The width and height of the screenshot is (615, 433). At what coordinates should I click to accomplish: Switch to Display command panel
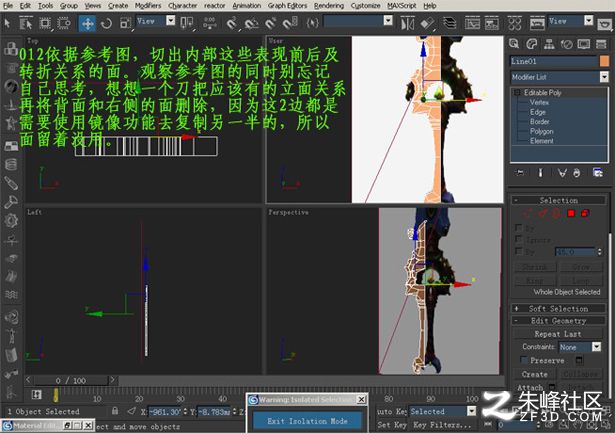point(584,44)
